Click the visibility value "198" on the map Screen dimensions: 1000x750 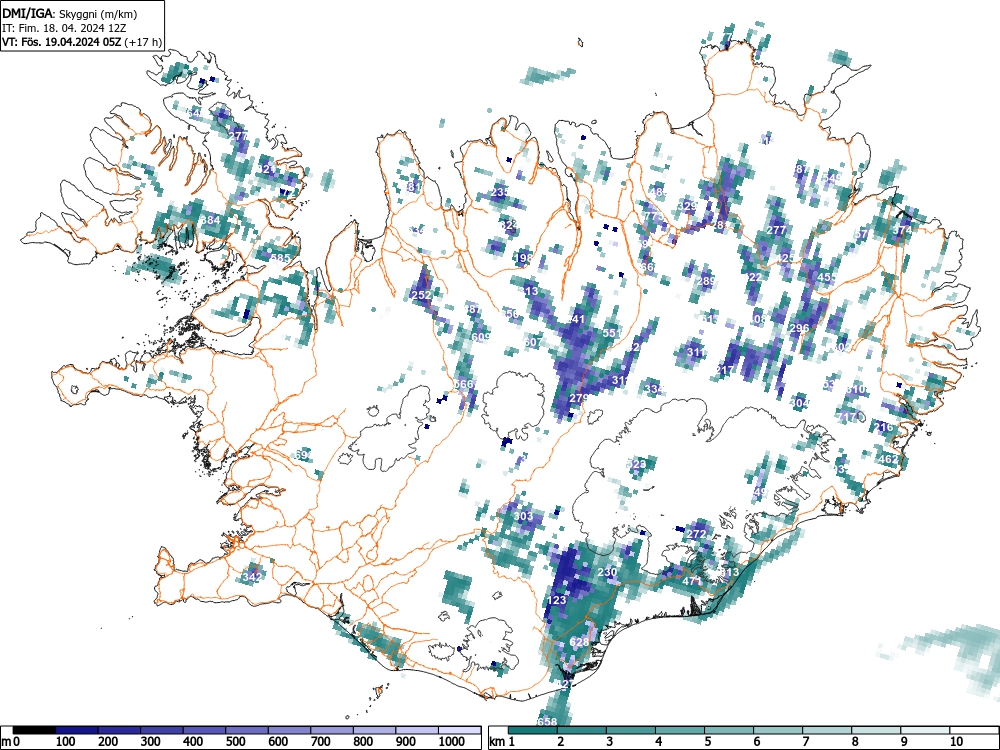(523, 258)
